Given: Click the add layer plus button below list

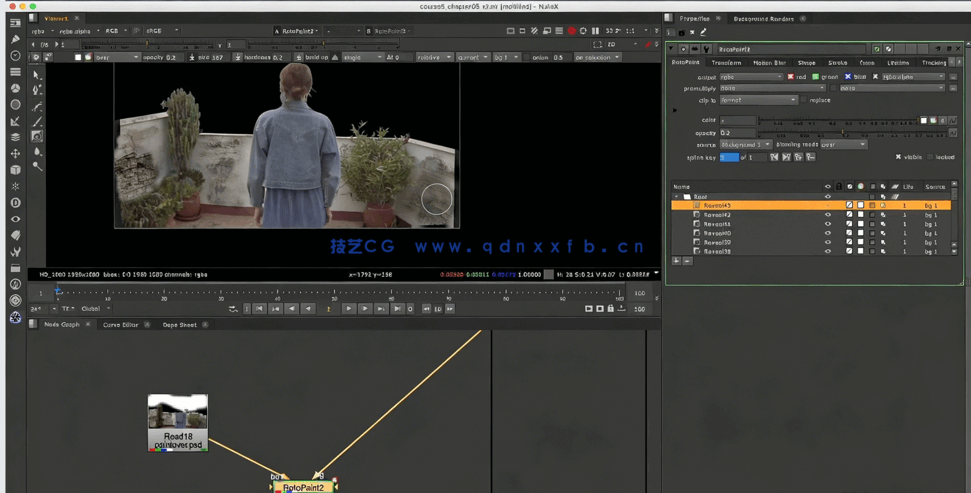Looking at the screenshot, I should pos(677,261).
